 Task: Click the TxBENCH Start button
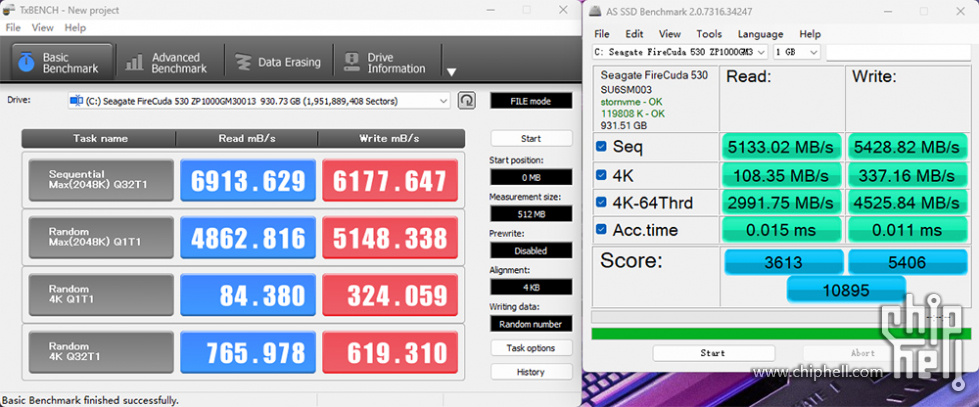pos(531,139)
